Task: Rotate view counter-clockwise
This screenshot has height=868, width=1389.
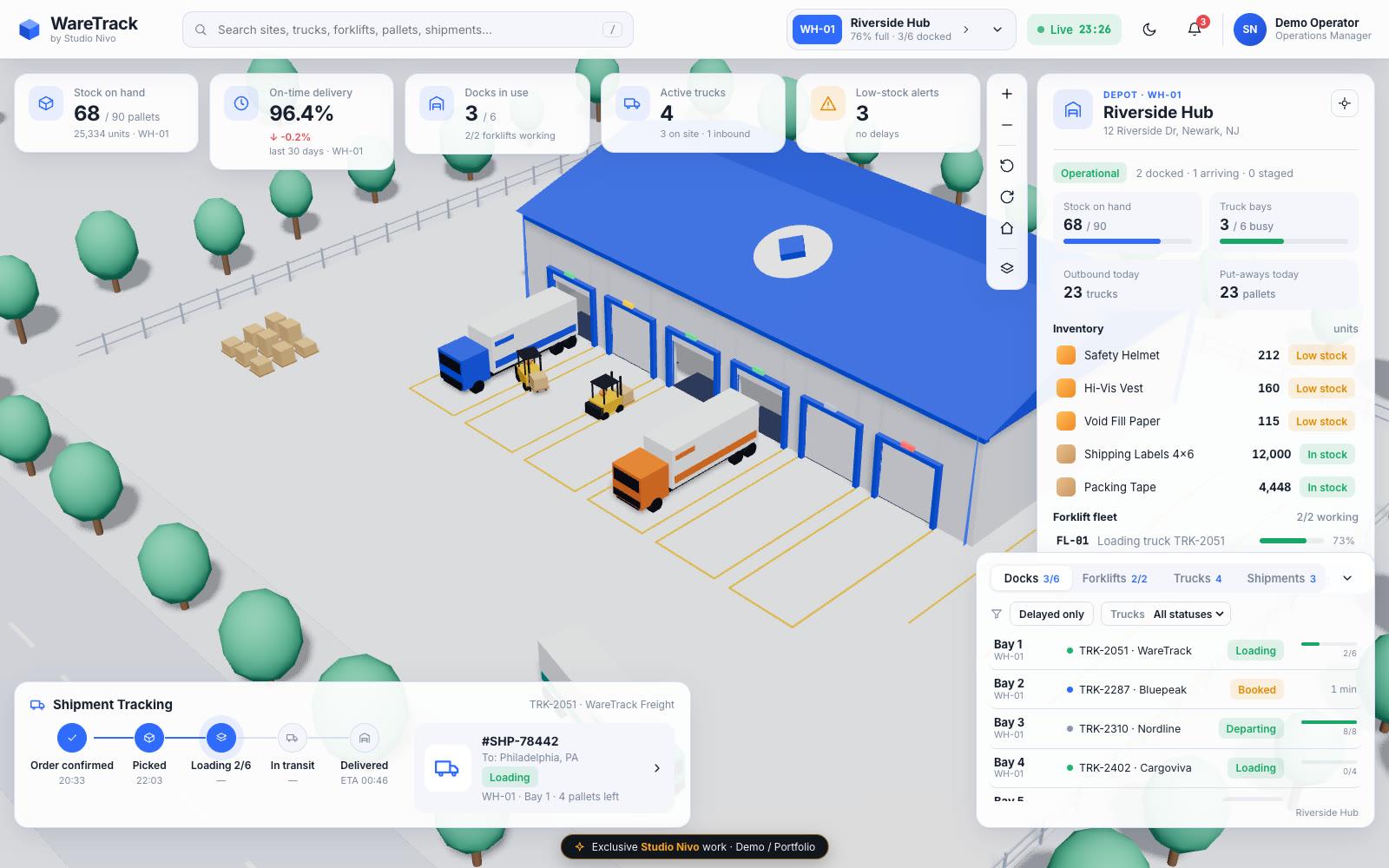Action: (1007, 166)
